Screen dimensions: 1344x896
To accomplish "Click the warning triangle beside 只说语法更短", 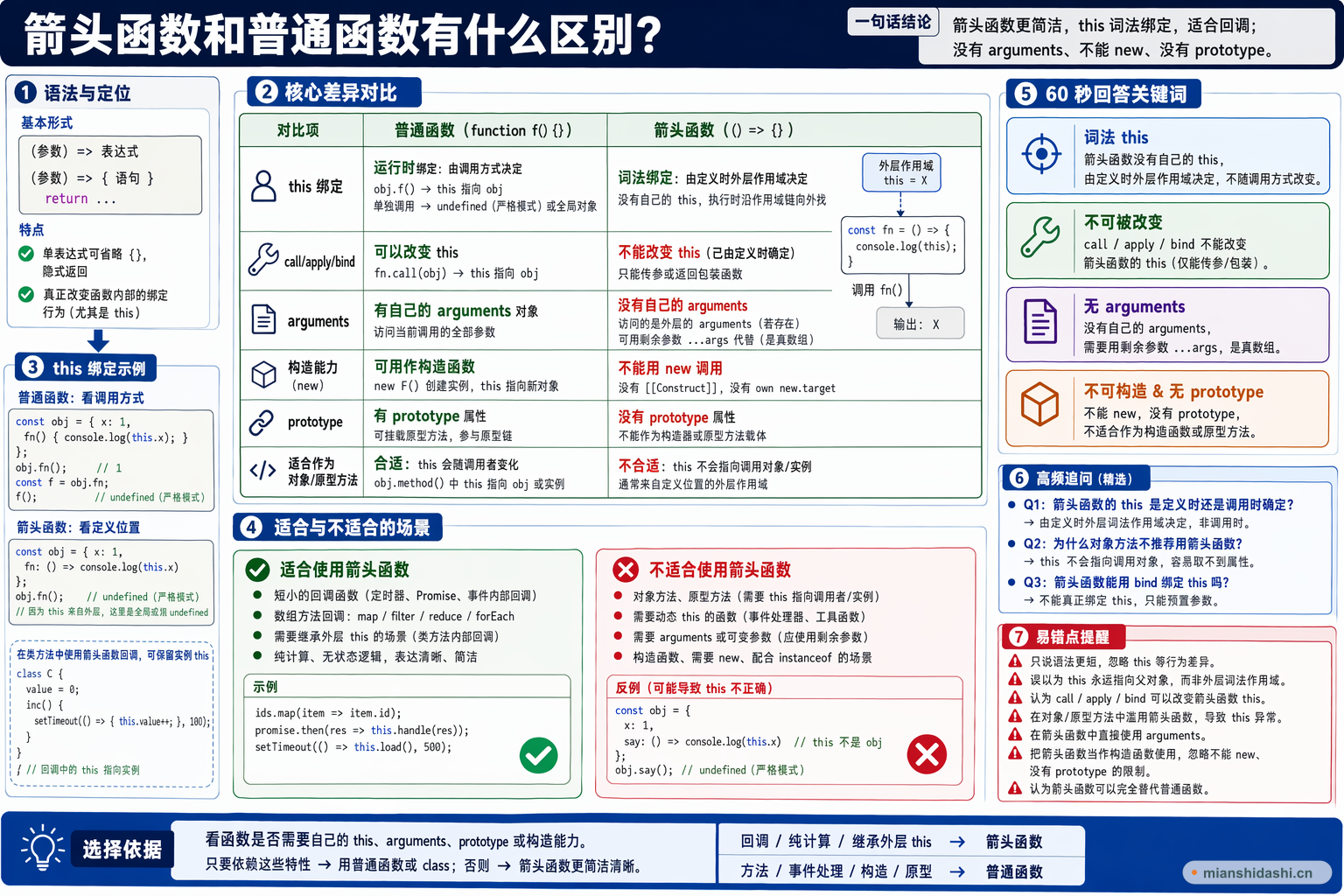I will pos(1015,661).
